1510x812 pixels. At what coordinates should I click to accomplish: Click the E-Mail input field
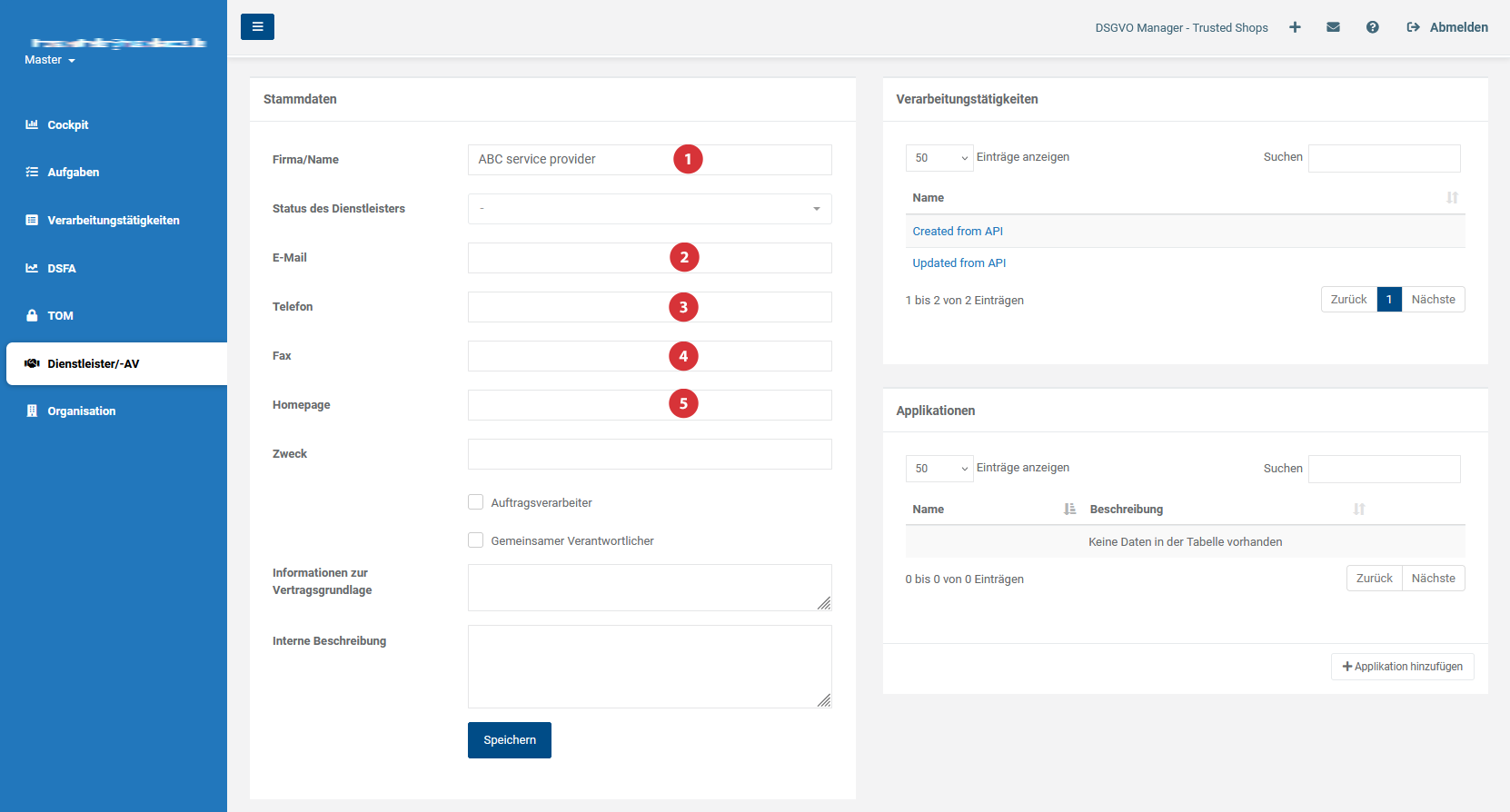[650, 258]
